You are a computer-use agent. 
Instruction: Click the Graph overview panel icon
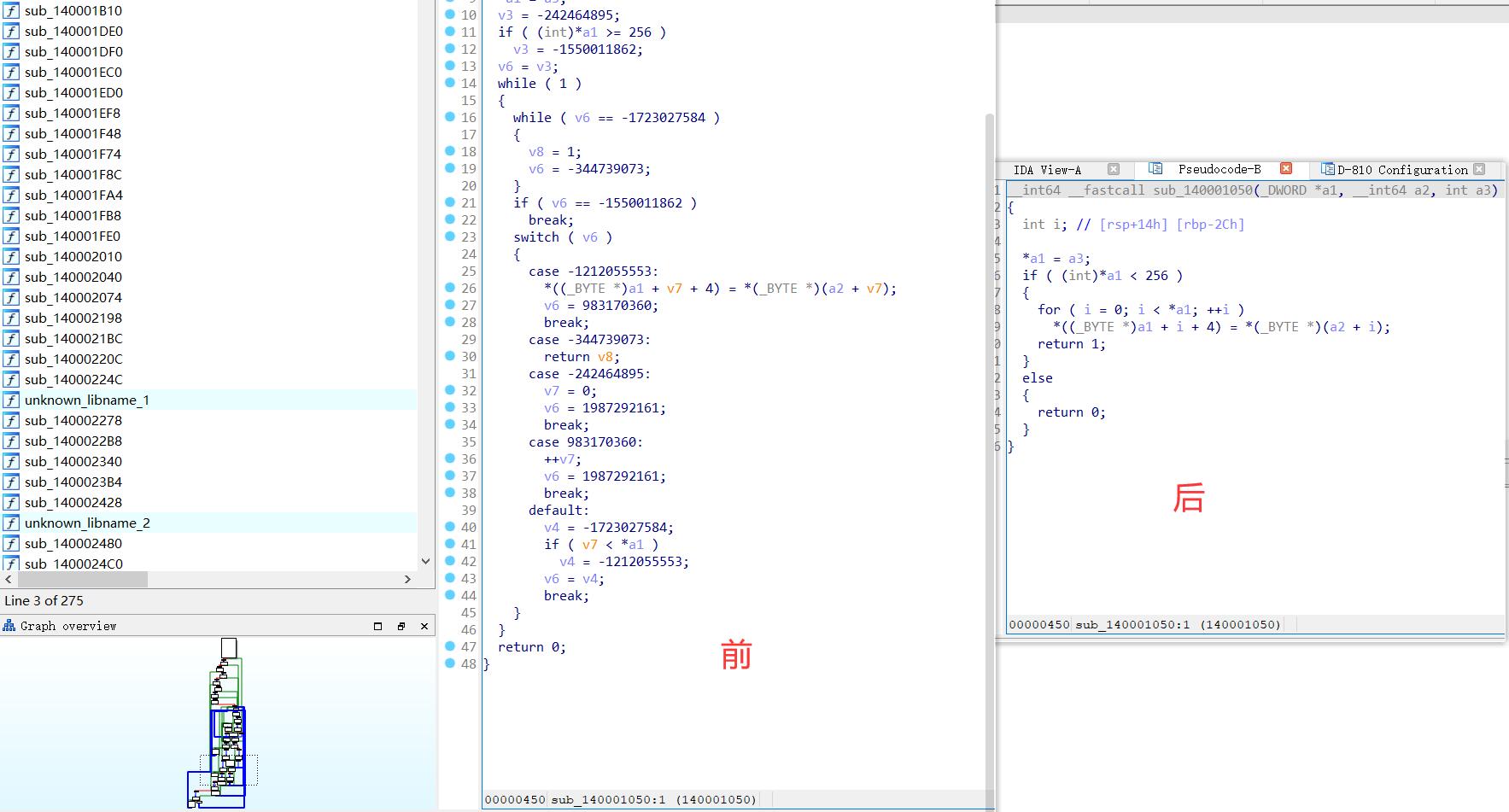click(9, 626)
